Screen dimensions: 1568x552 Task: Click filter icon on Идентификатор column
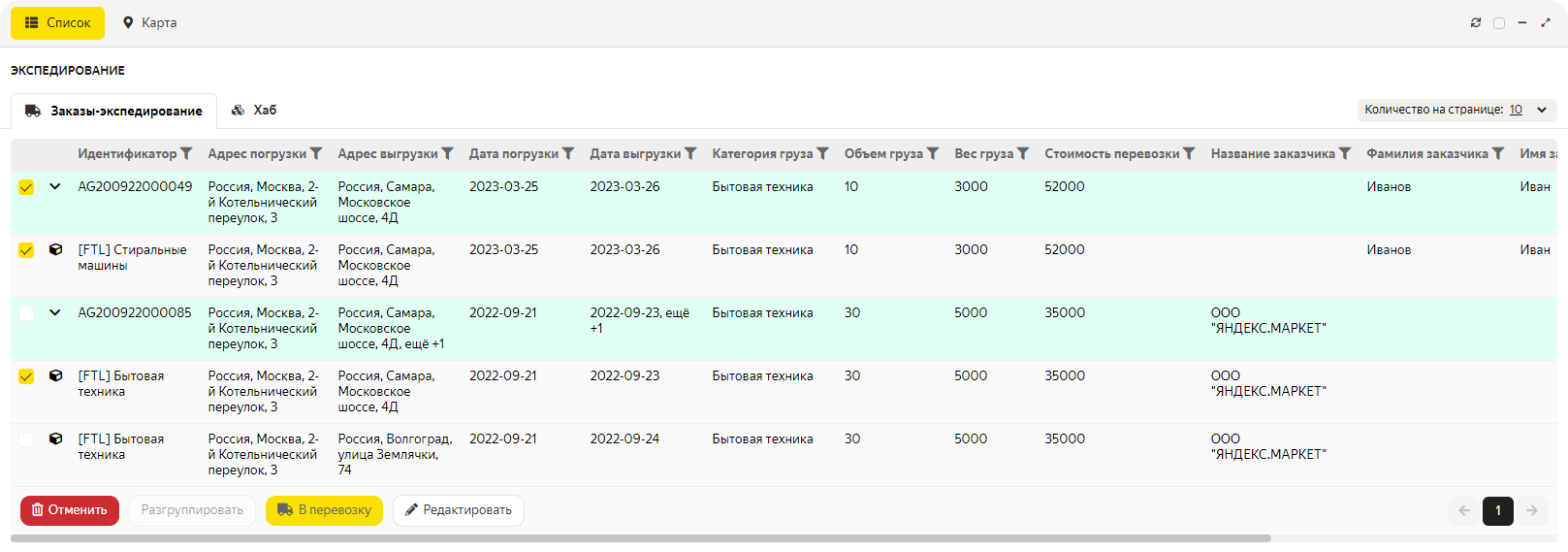186,153
